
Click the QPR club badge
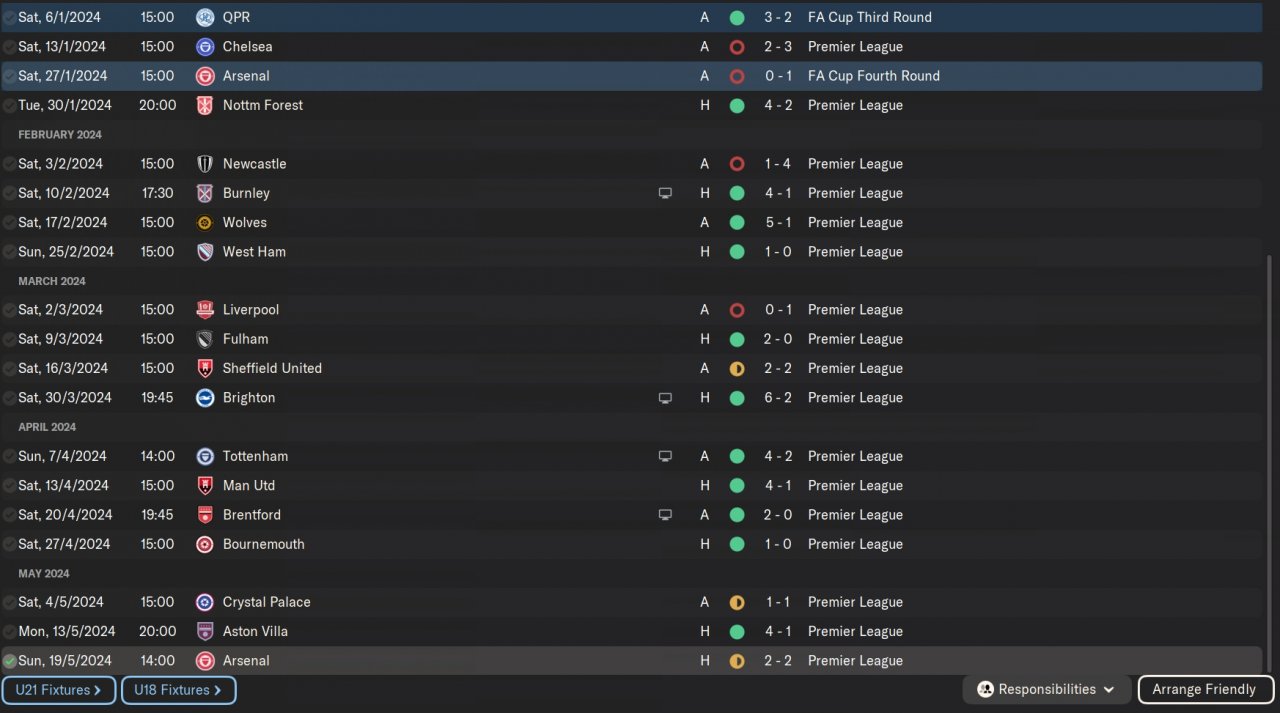click(x=205, y=17)
